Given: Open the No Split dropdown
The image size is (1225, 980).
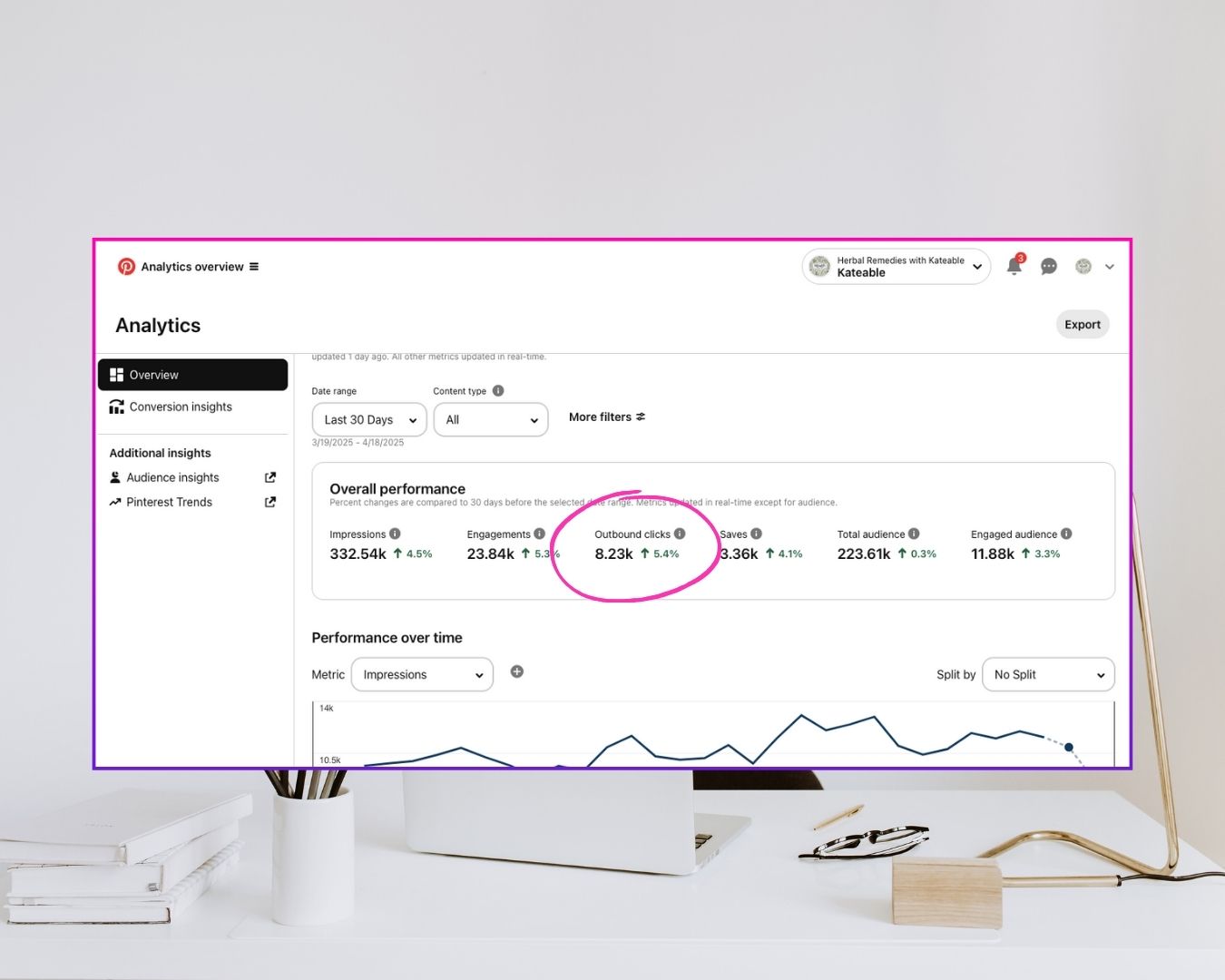Looking at the screenshot, I should 1048,674.
